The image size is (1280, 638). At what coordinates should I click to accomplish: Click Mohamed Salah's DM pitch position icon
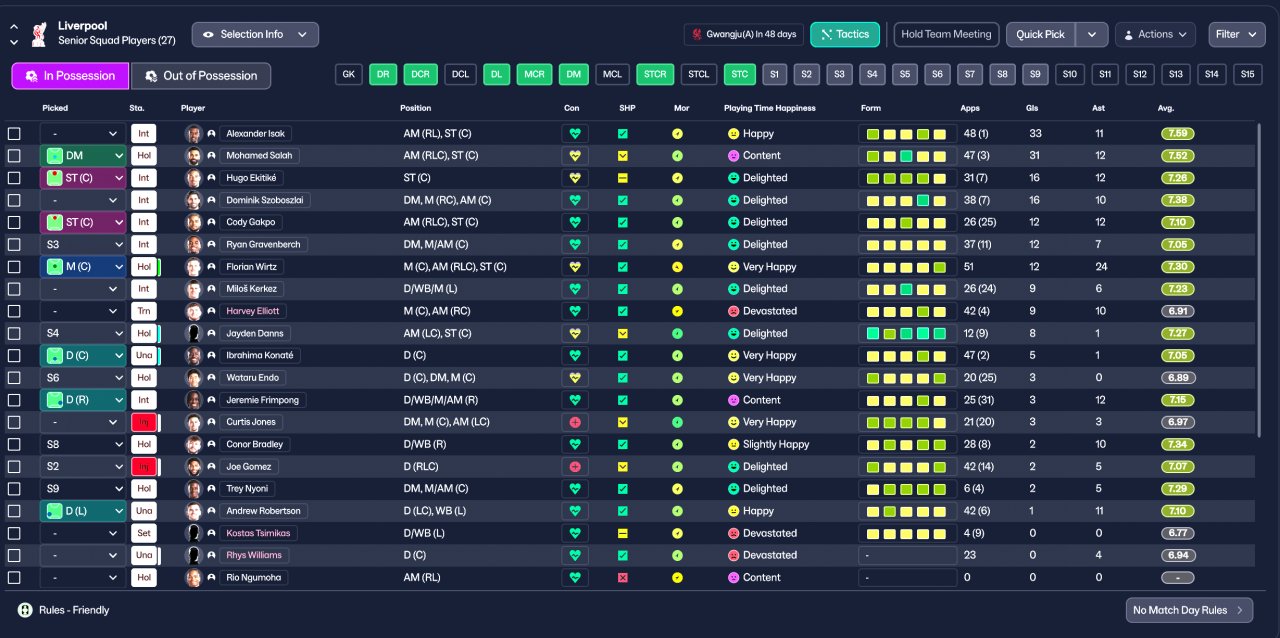click(55, 156)
